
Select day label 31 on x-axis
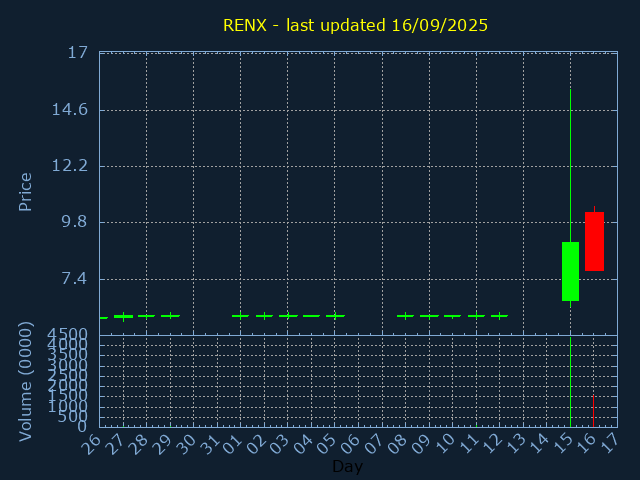(x=208, y=444)
